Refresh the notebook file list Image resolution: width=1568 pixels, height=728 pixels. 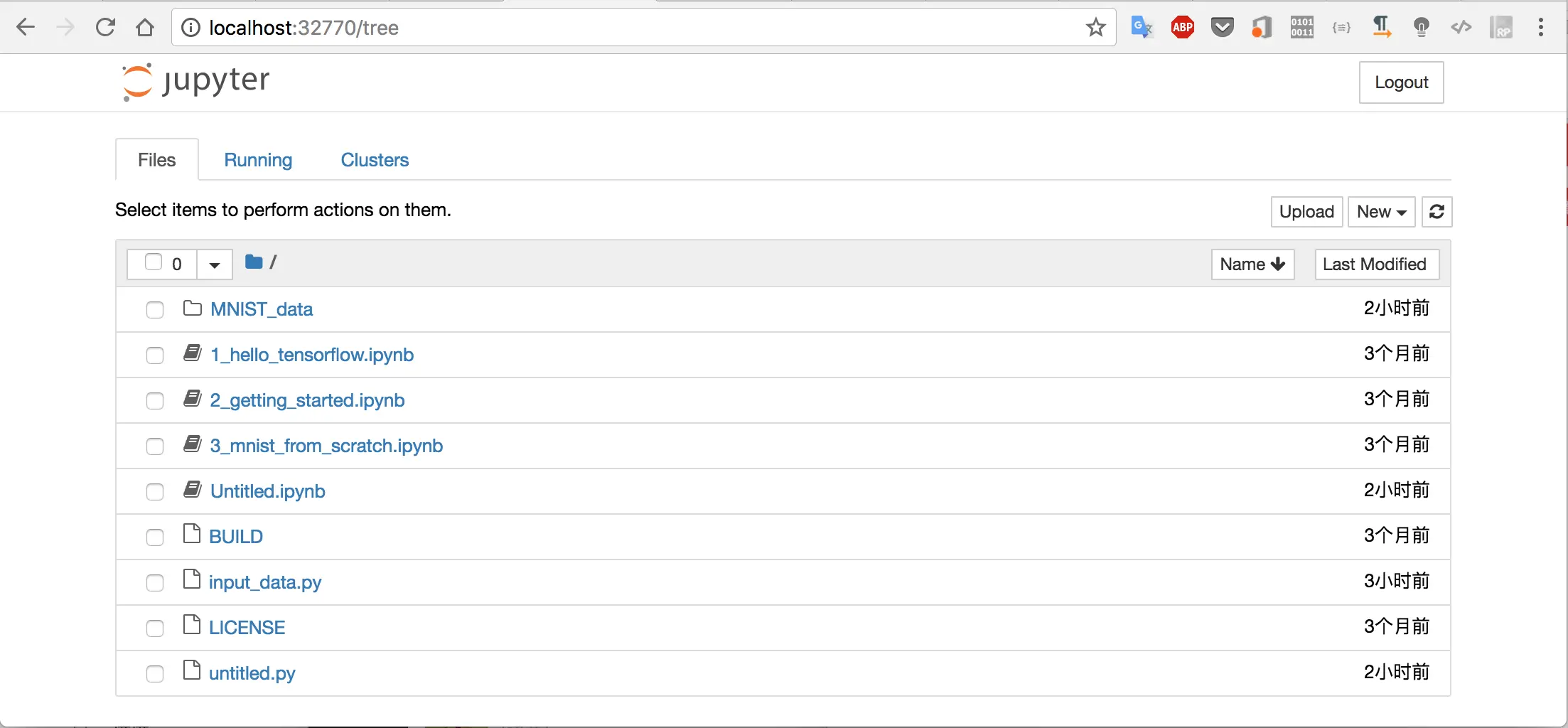tap(1436, 212)
